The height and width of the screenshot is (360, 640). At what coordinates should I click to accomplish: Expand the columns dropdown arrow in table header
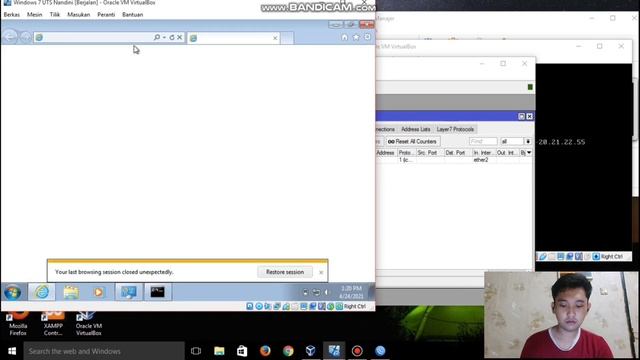(x=529, y=153)
